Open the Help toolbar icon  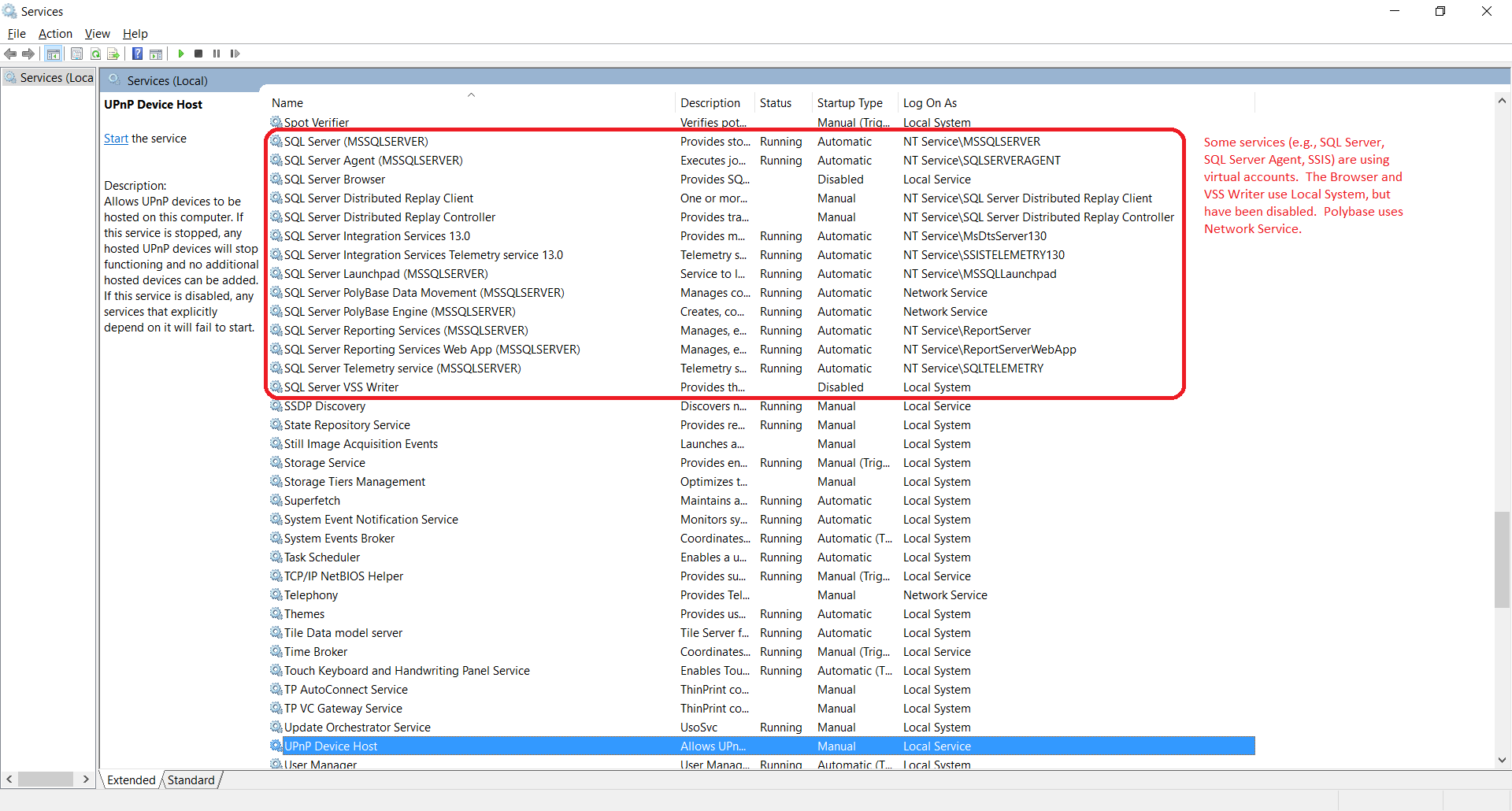[137, 54]
